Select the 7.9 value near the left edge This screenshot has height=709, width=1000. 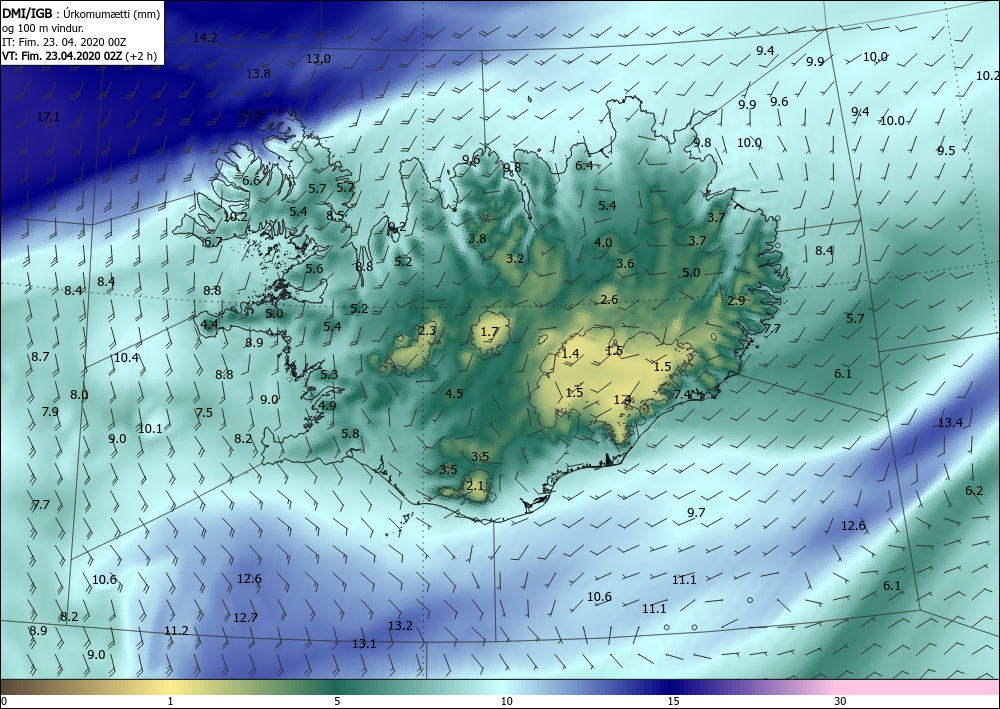(50, 412)
